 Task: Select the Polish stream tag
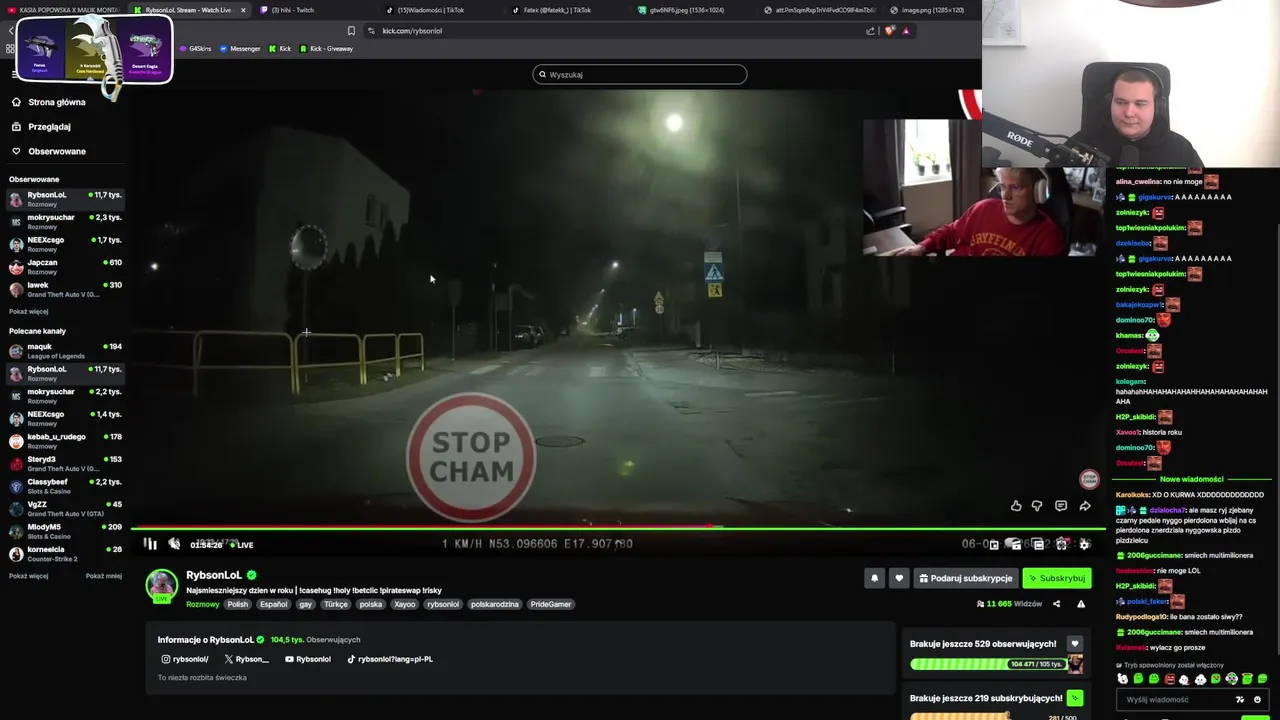tap(237, 604)
